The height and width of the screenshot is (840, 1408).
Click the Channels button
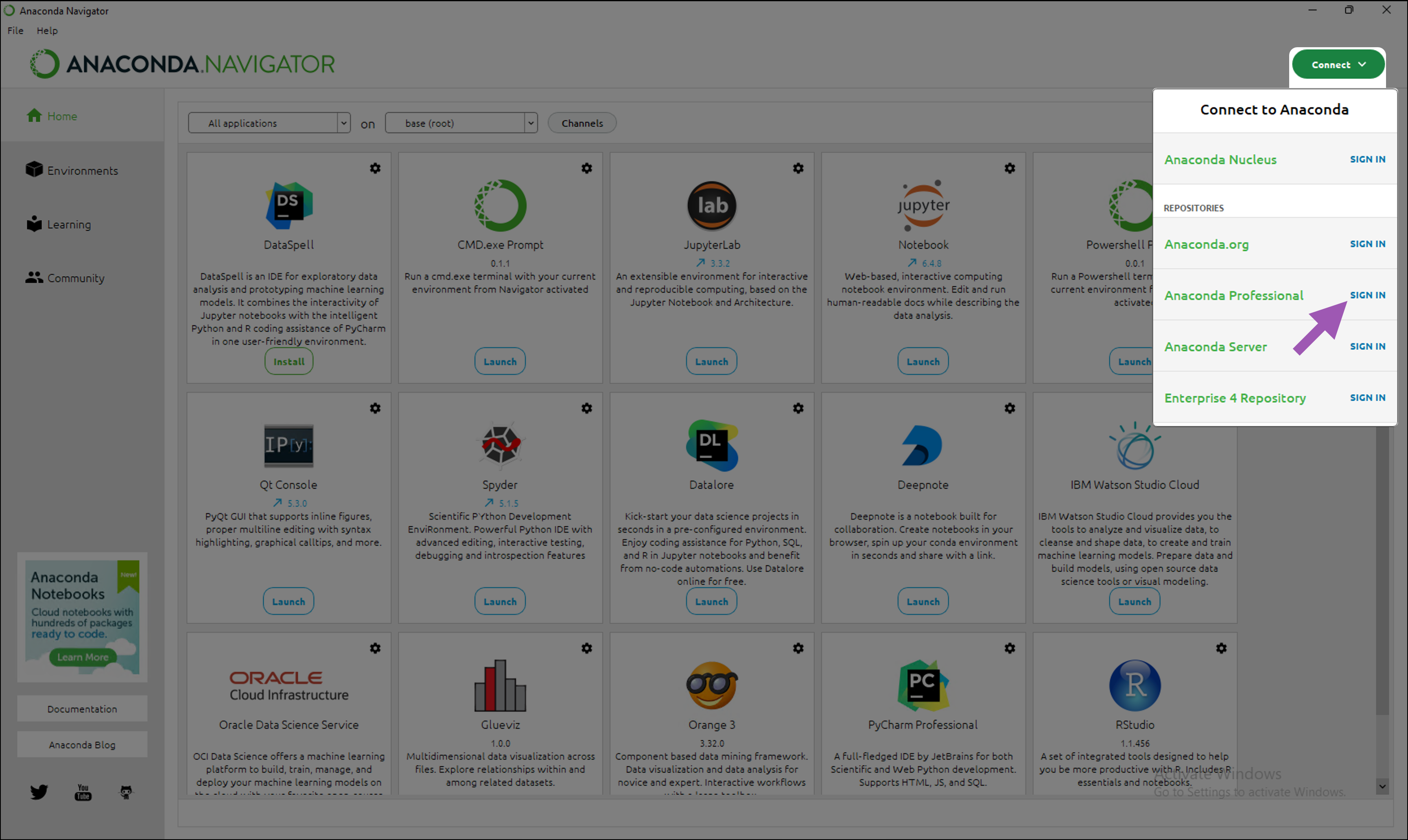[582, 123]
